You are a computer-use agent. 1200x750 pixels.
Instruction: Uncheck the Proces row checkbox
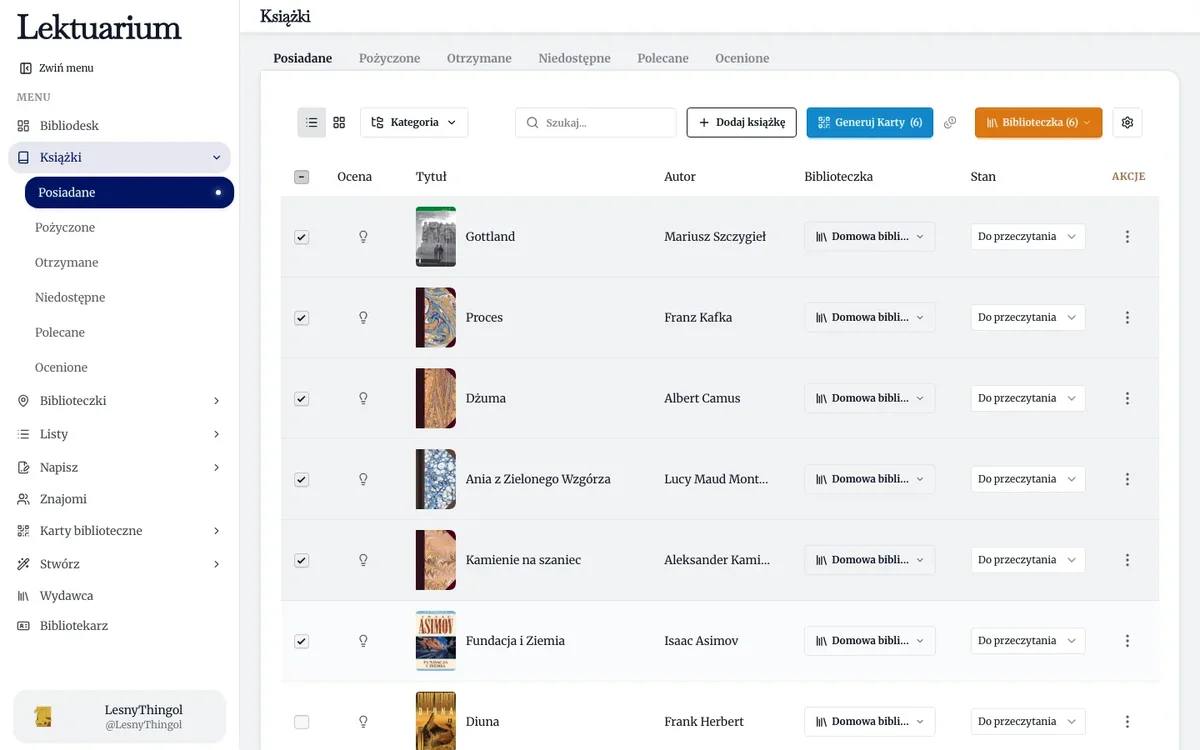(x=302, y=318)
